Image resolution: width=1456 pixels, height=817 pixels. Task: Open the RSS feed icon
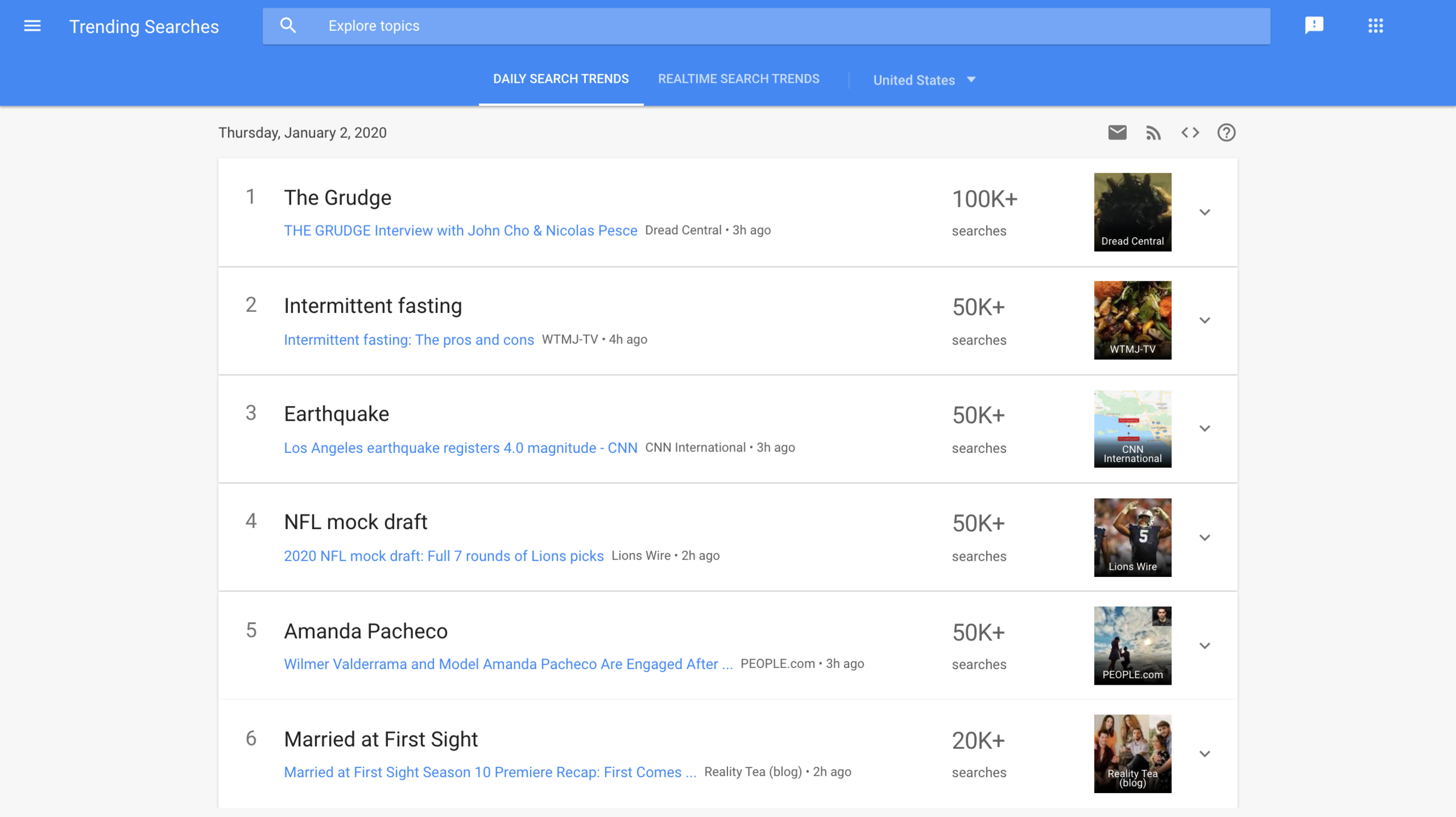click(1153, 133)
